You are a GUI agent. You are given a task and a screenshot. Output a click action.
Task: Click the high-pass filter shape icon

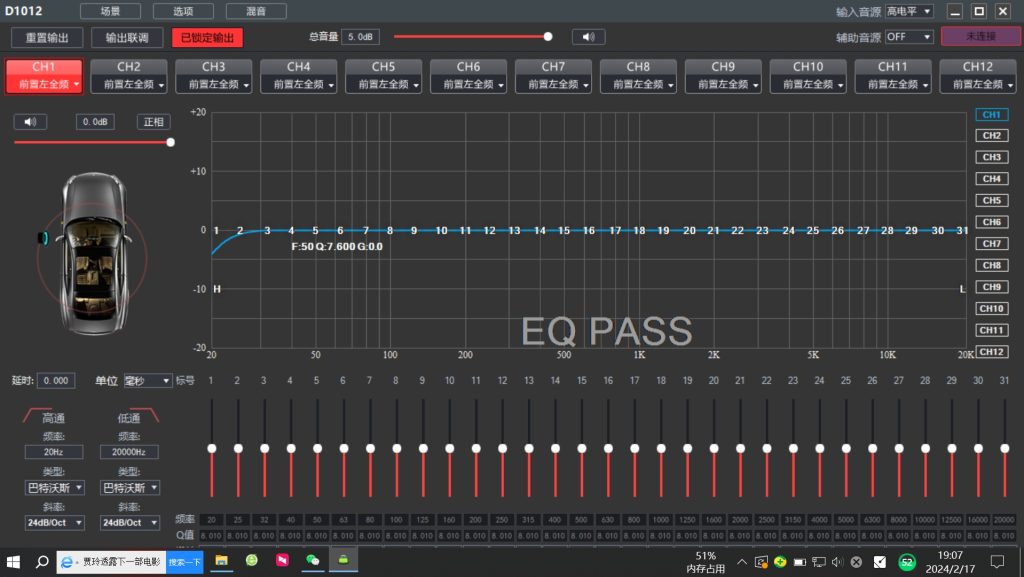coord(36,415)
